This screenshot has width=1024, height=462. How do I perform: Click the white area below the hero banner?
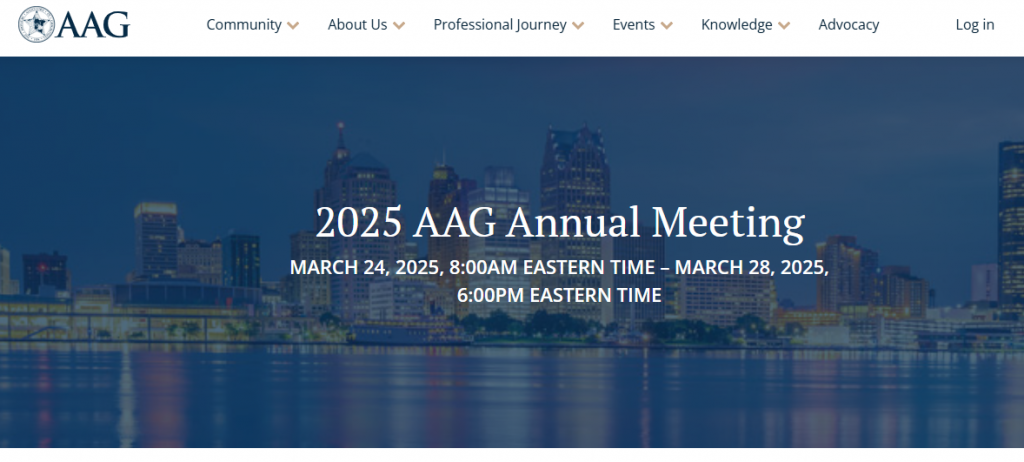(512, 455)
